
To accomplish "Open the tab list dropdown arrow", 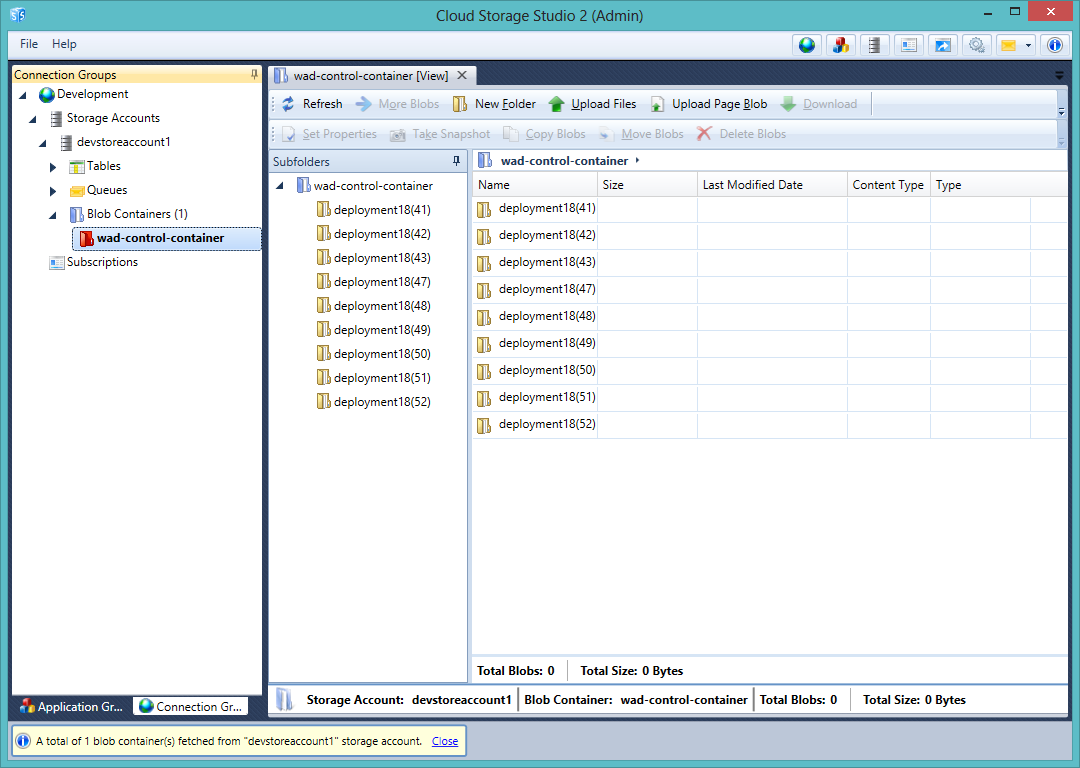I will (1059, 74).
